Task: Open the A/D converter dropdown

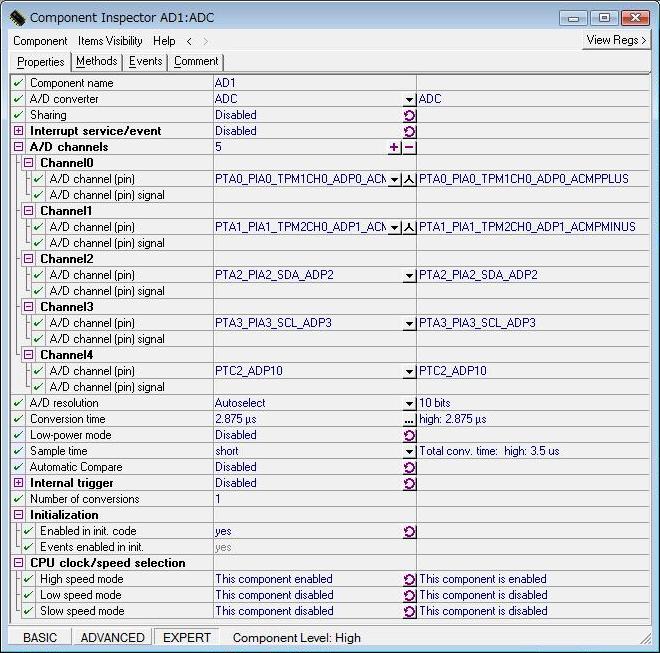Action: (409, 100)
